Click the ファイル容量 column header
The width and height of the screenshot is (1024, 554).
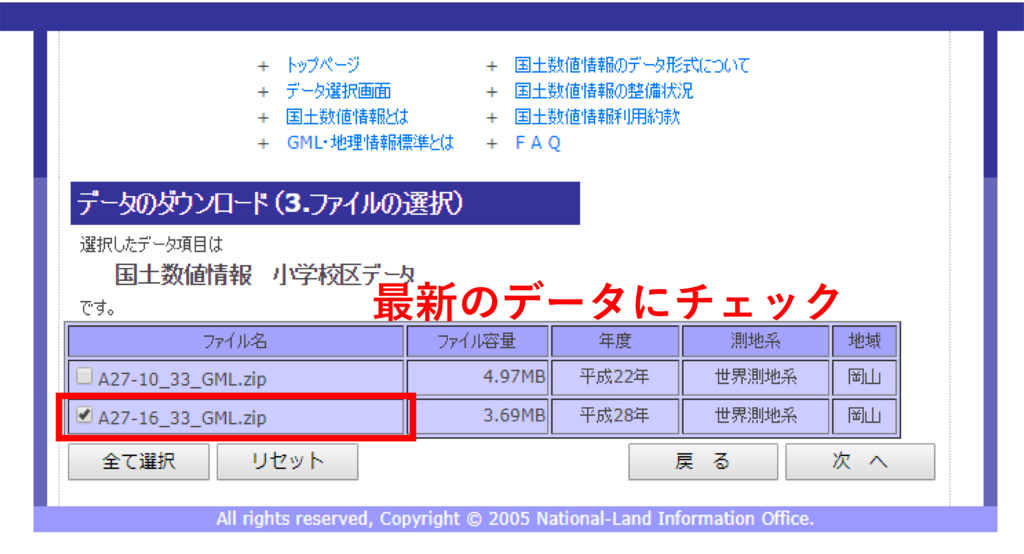tap(476, 341)
